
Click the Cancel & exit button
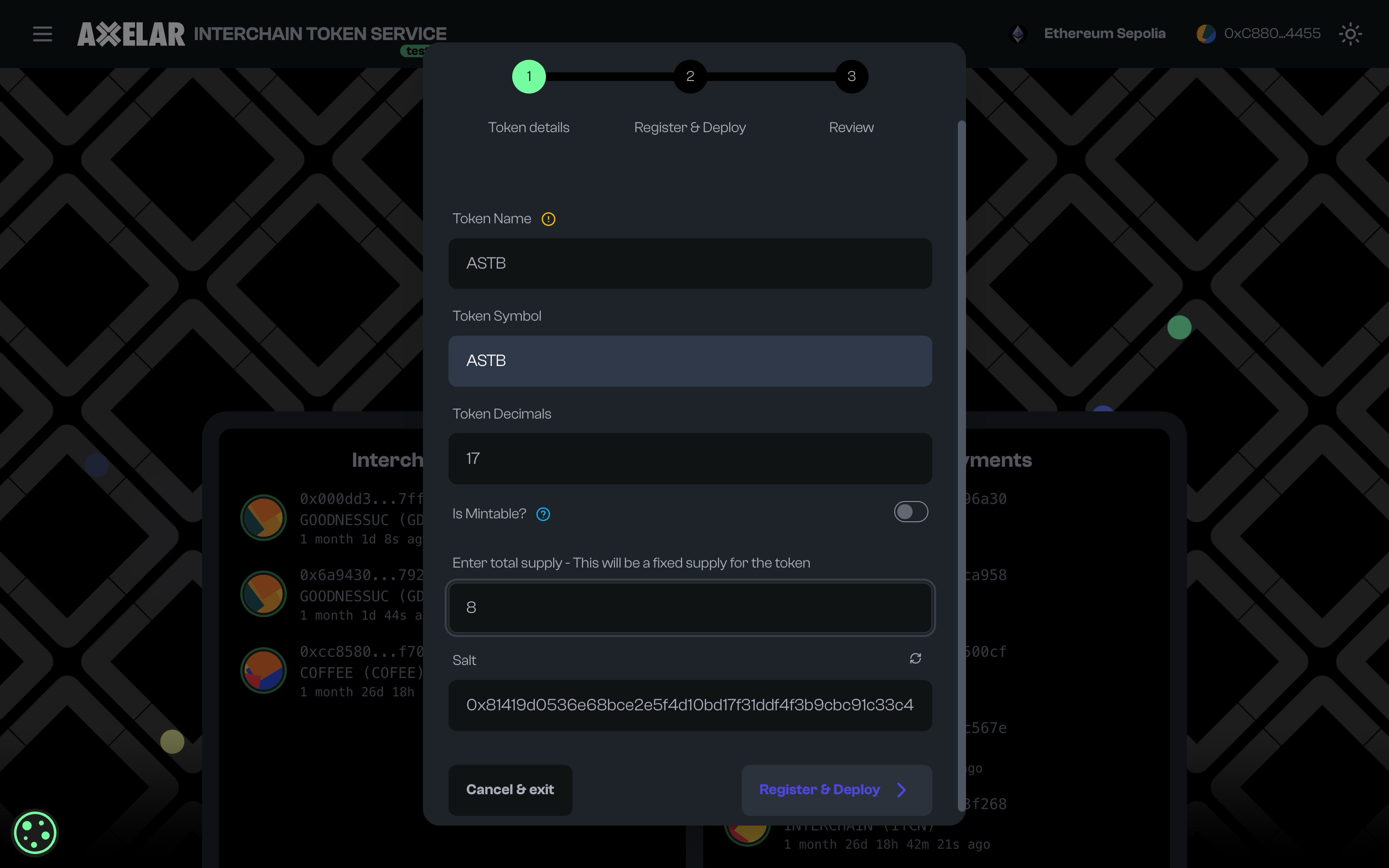(510, 790)
